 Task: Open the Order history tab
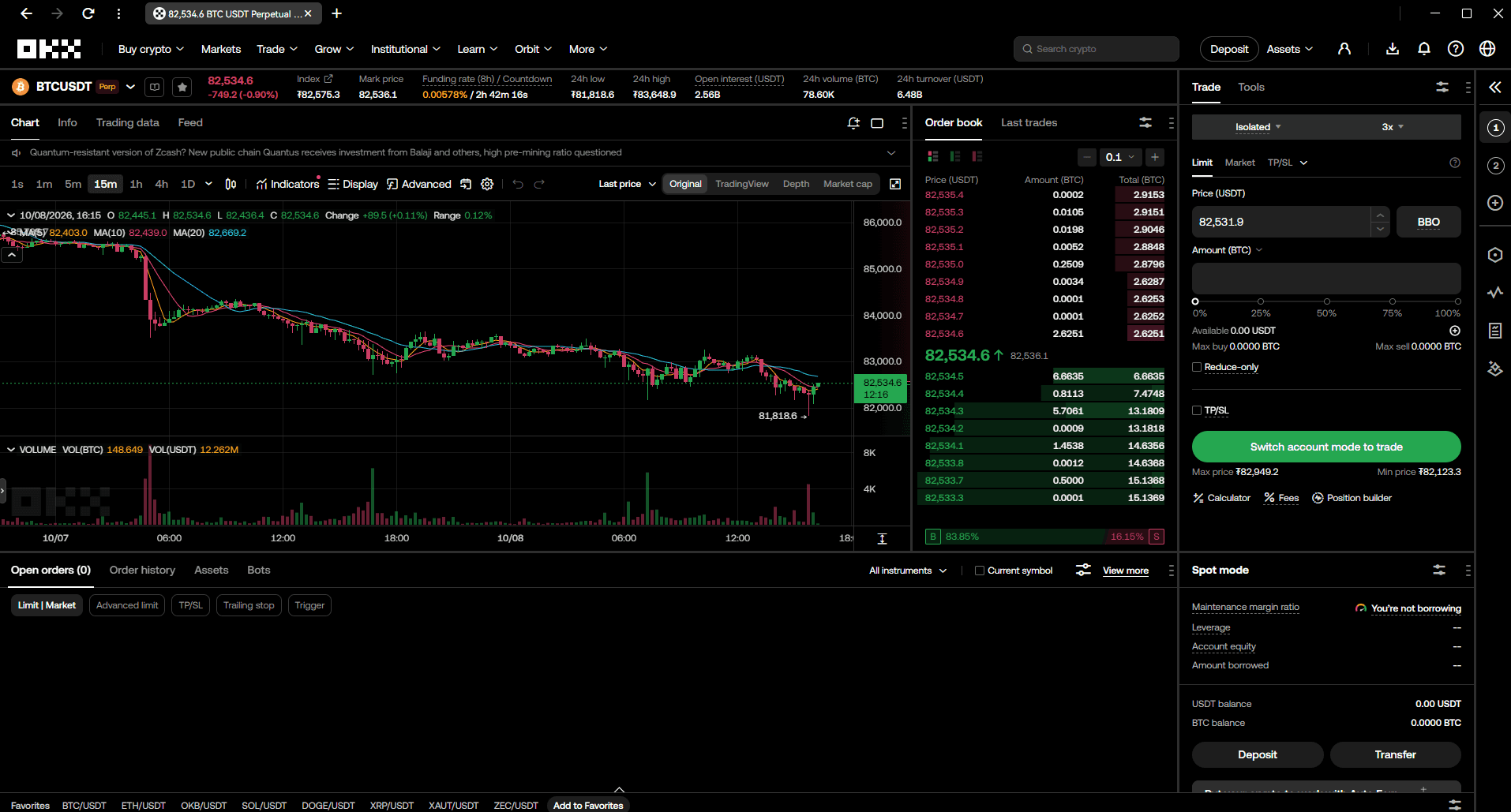(x=142, y=570)
